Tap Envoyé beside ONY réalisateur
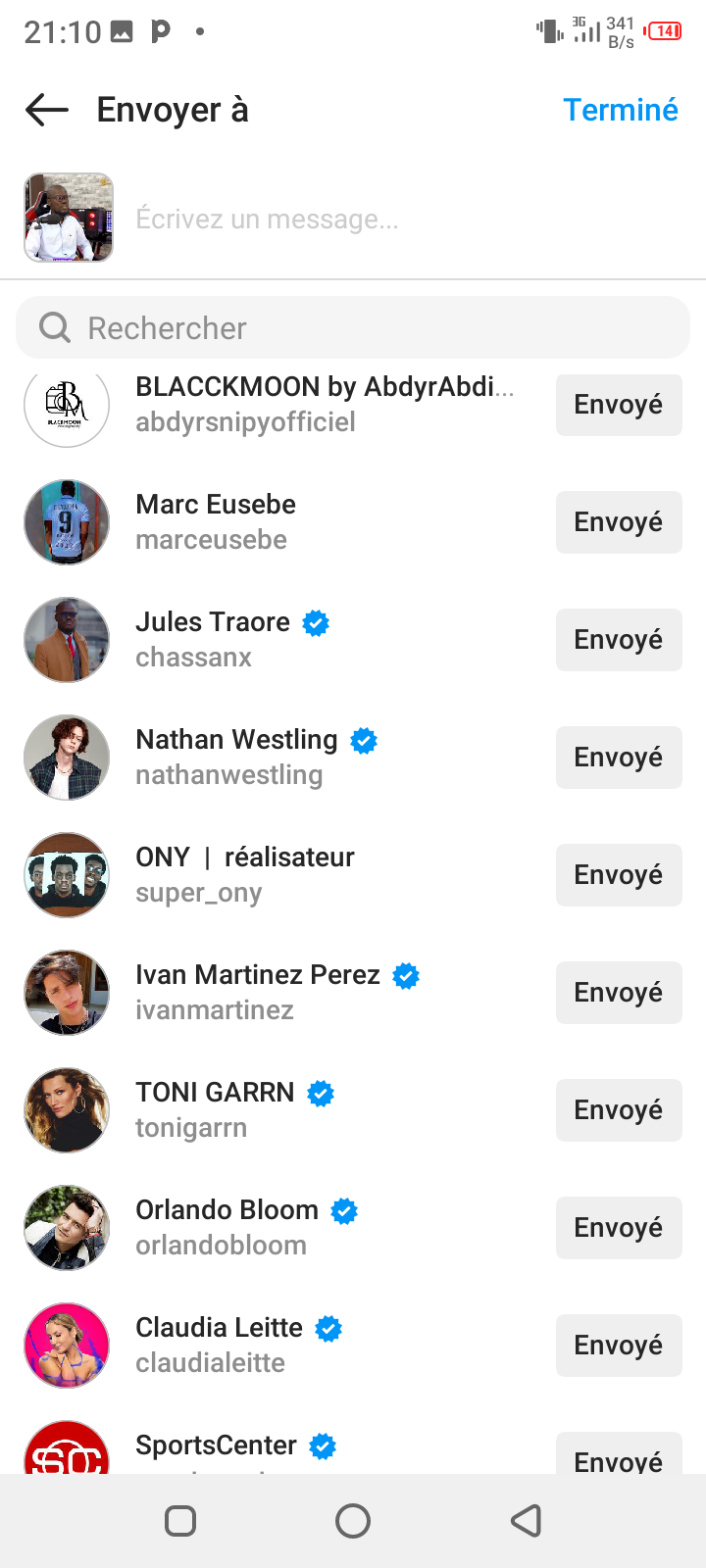706x1568 pixels. point(619,875)
